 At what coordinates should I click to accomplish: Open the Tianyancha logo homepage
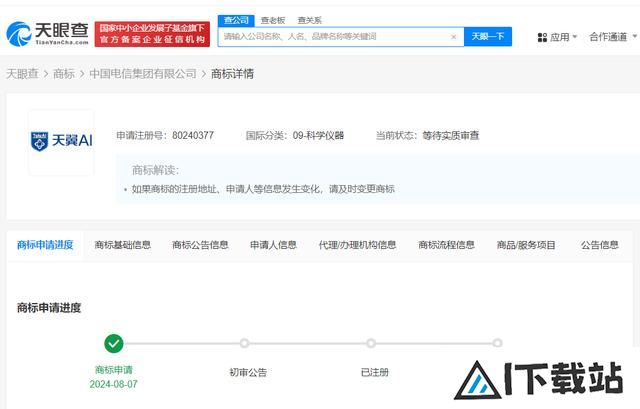47,33
